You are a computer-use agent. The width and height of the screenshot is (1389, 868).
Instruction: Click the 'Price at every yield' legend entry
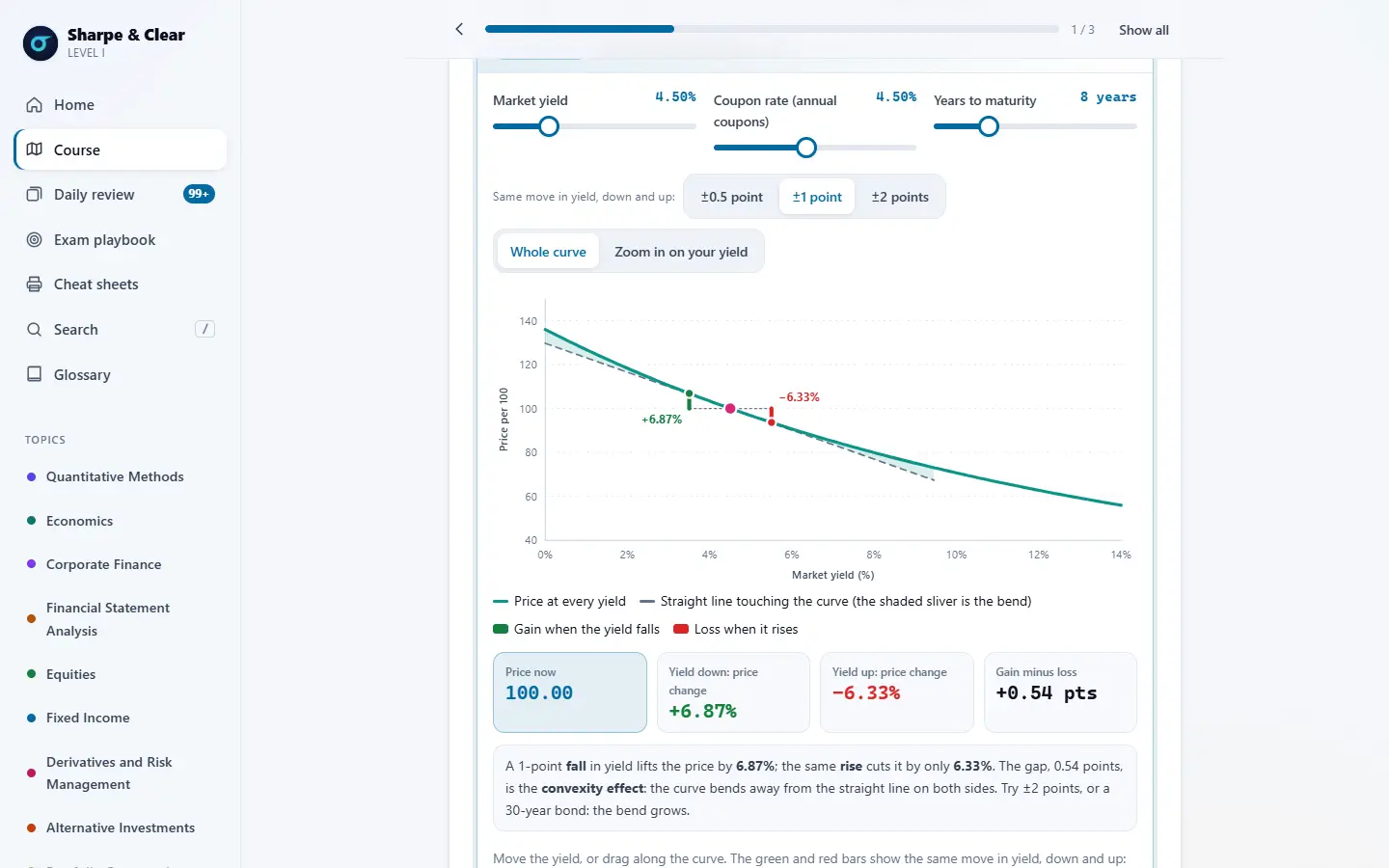(x=559, y=601)
